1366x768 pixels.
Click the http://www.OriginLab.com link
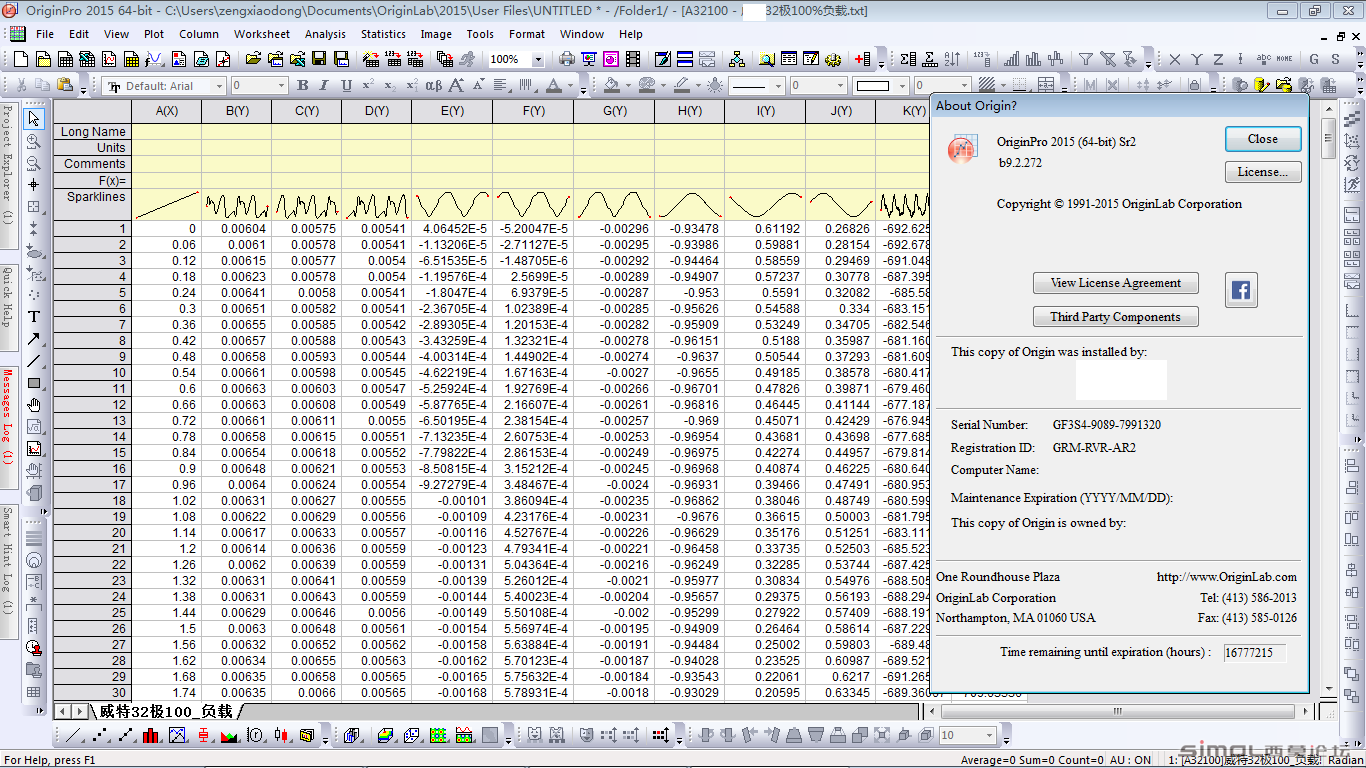[x=1227, y=577]
